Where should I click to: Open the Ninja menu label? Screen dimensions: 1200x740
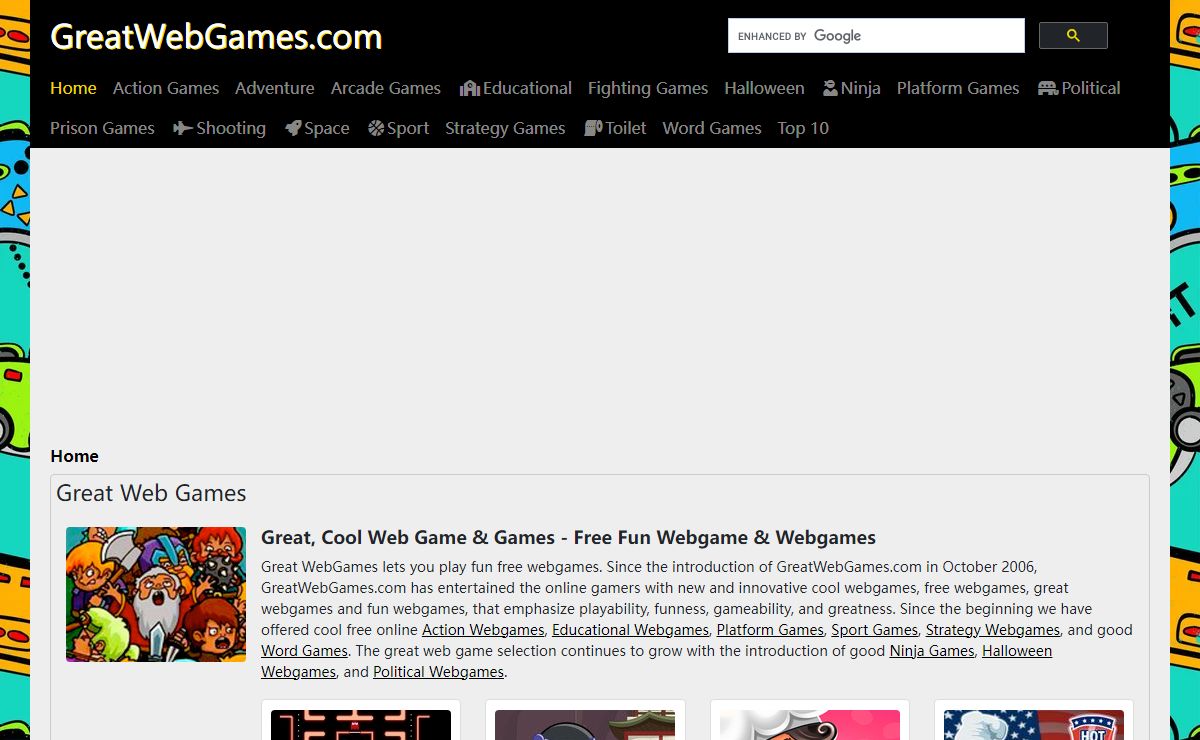(861, 88)
